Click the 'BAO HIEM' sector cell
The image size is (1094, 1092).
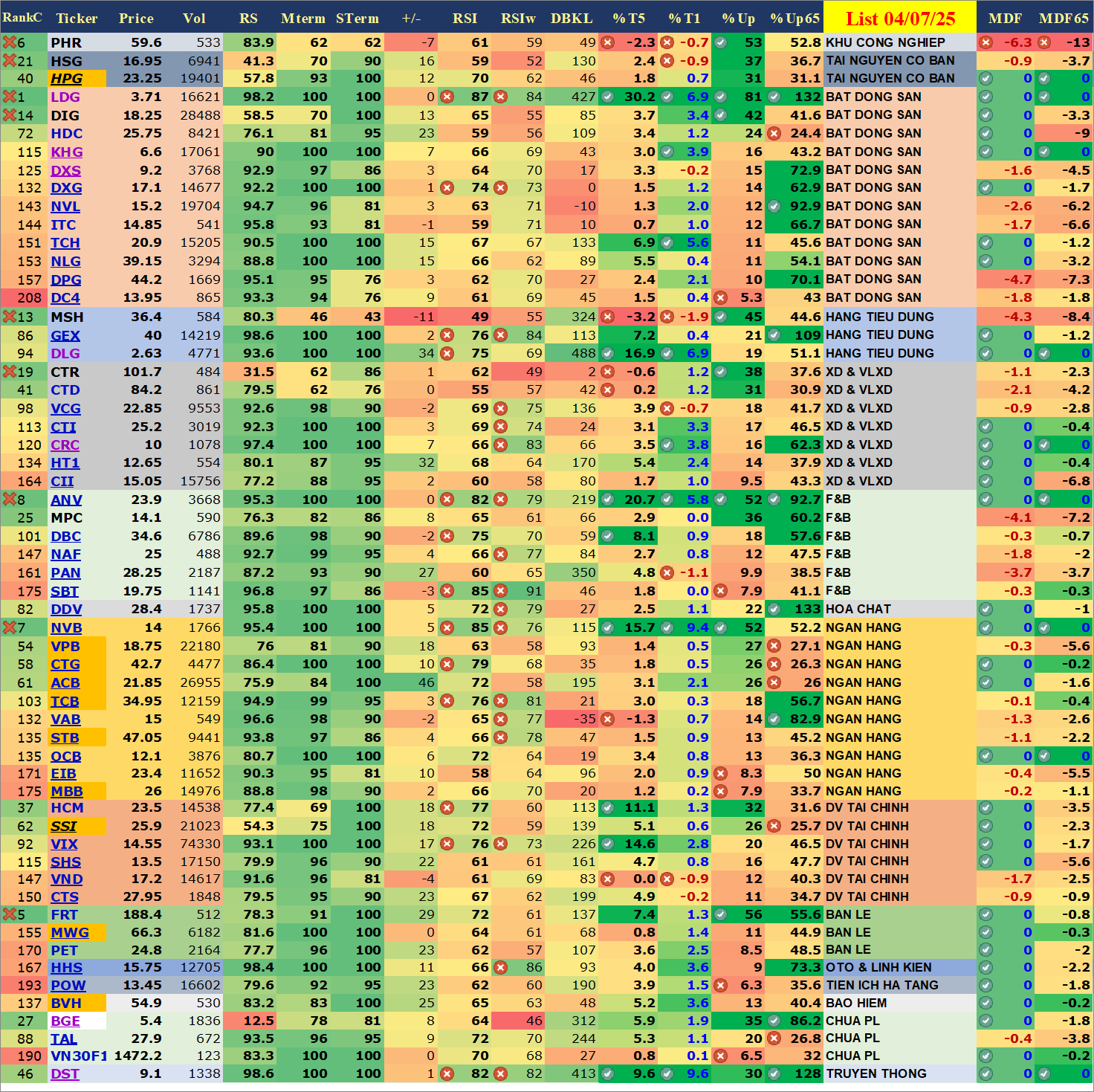(900, 1003)
